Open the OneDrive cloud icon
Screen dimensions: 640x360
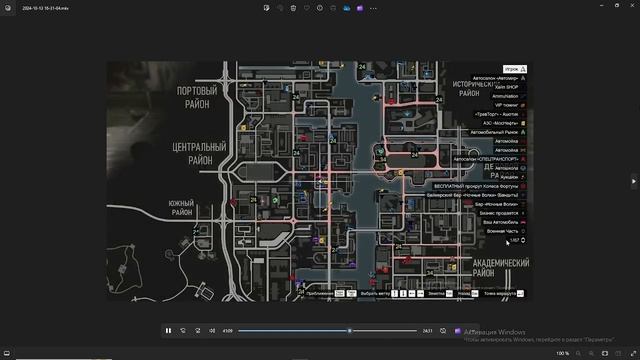347,8
